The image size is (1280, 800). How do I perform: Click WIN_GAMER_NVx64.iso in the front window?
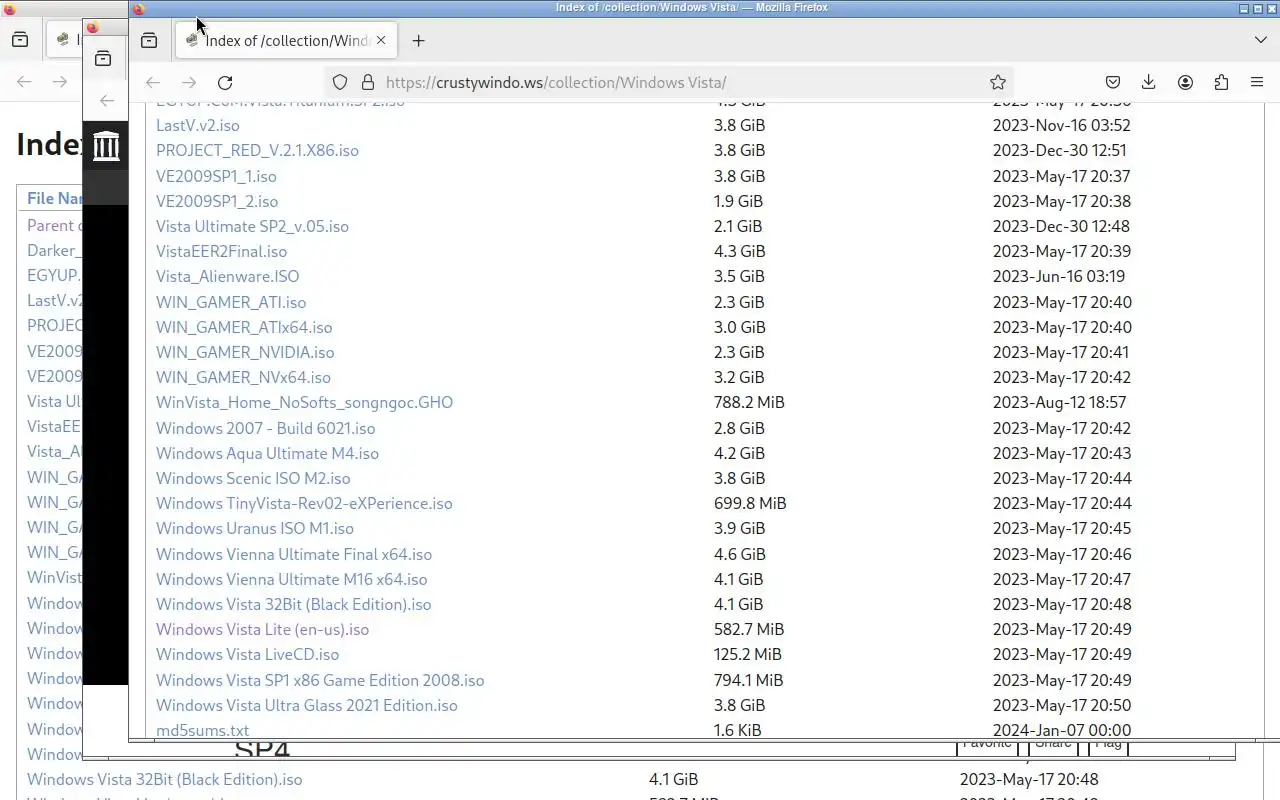click(243, 377)
